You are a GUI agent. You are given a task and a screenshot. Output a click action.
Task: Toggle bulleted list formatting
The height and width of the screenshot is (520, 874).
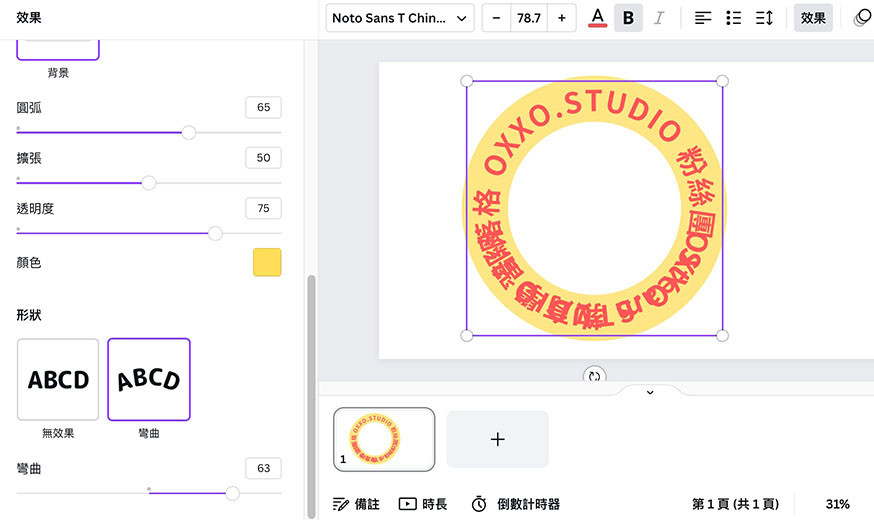[734, 18]
